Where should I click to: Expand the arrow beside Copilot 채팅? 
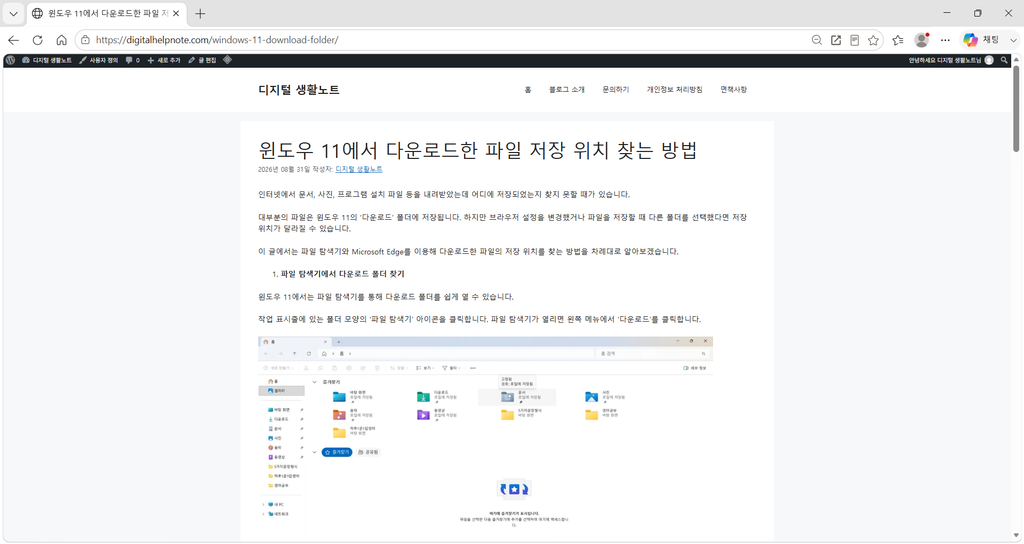pyautogui.click(x=1014, y=40)
